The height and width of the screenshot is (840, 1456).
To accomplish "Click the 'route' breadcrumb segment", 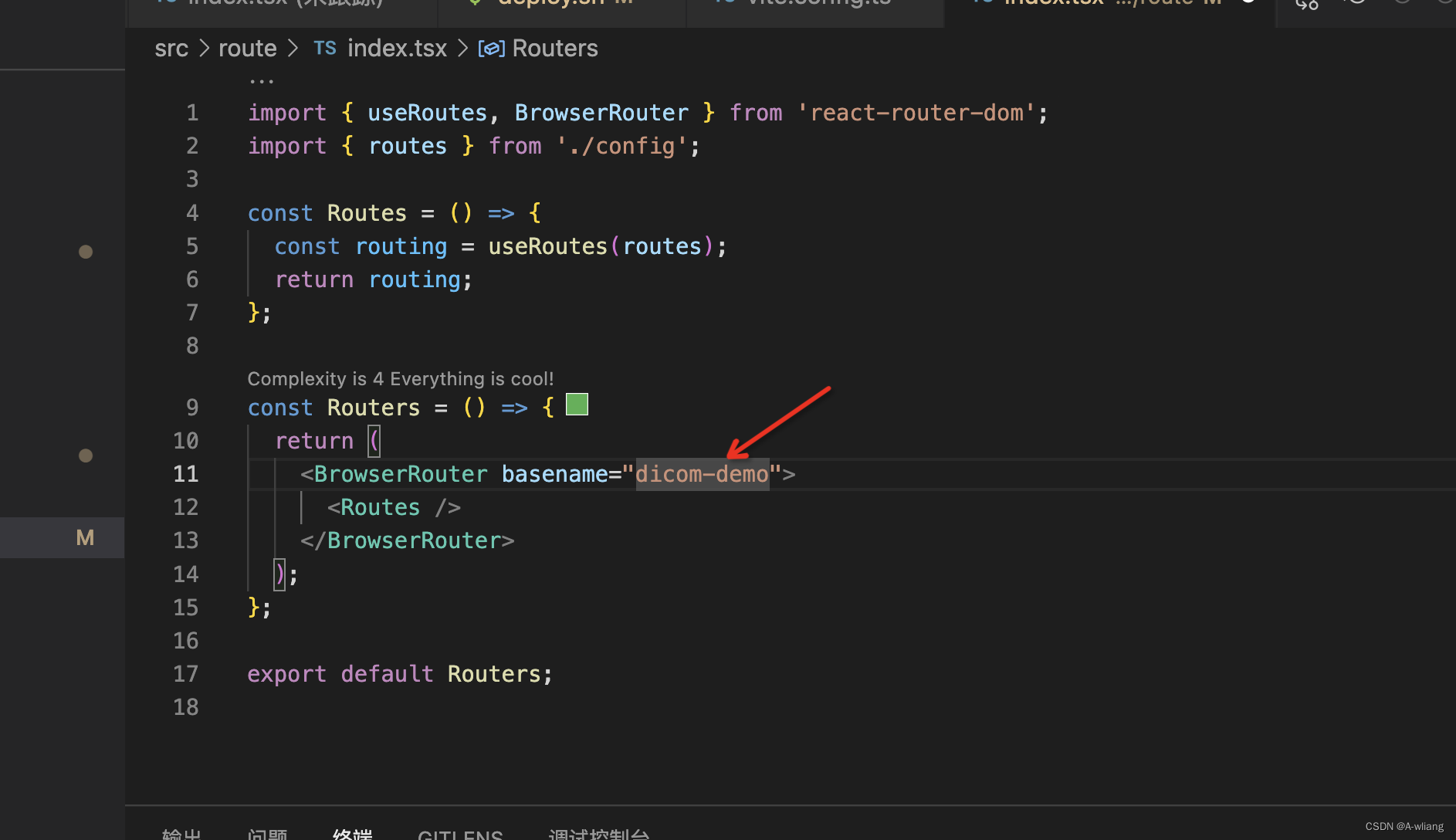I will pos(247,48).
